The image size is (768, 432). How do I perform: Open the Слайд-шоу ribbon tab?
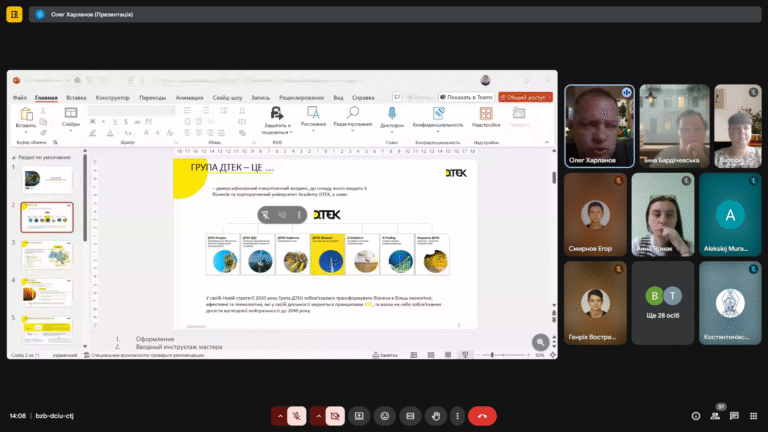tap(227, 97)
